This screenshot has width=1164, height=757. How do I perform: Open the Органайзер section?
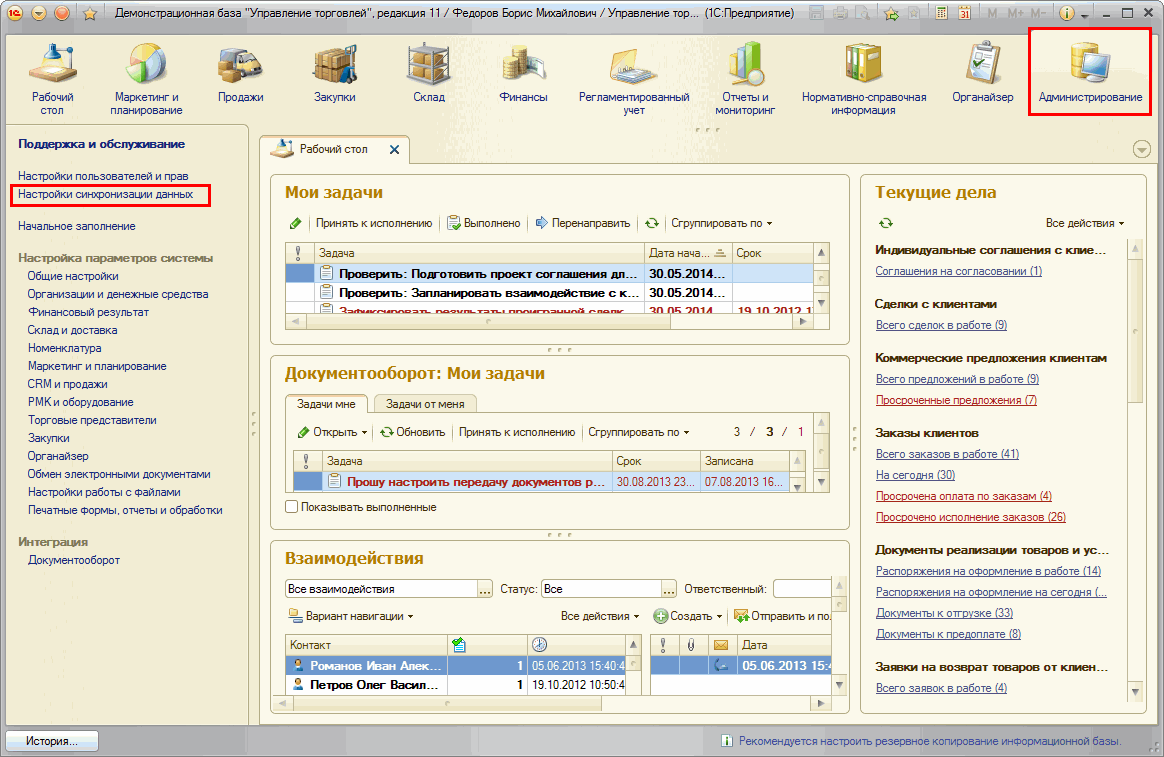pyautogui.click(x=983, y=74)
